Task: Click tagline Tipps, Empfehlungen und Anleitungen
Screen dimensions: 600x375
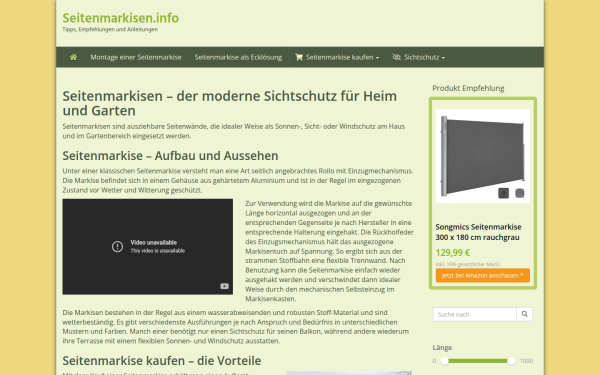Action: [110, 29]
